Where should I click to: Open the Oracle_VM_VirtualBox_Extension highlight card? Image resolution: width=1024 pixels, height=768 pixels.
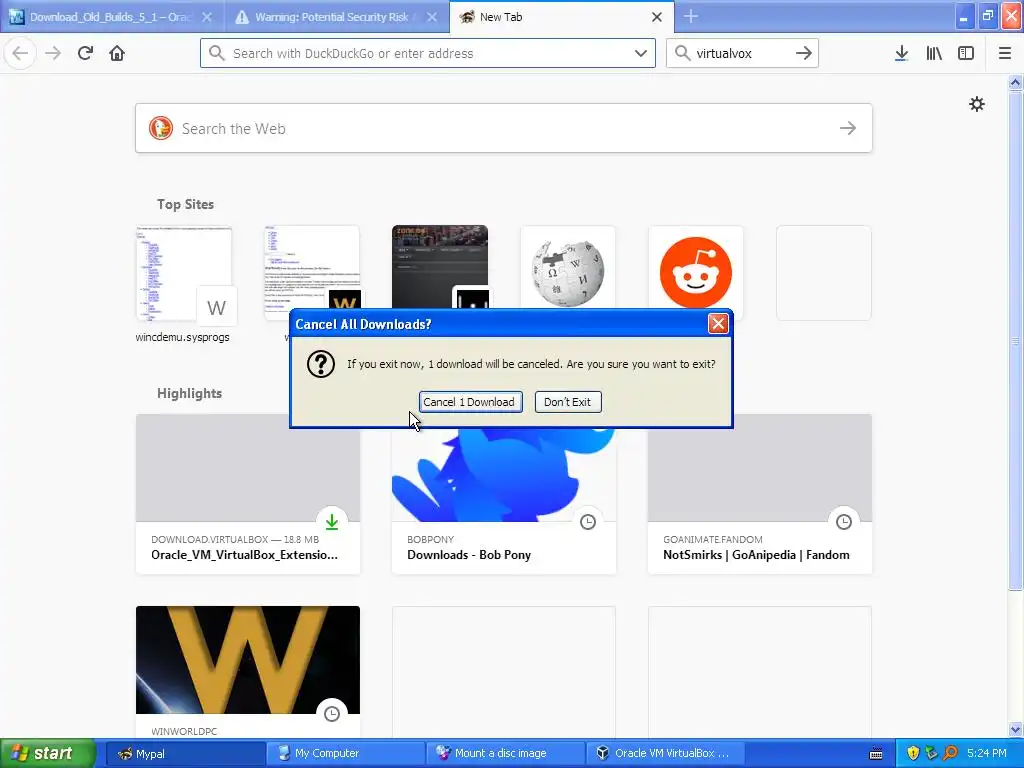click(248, 494)
